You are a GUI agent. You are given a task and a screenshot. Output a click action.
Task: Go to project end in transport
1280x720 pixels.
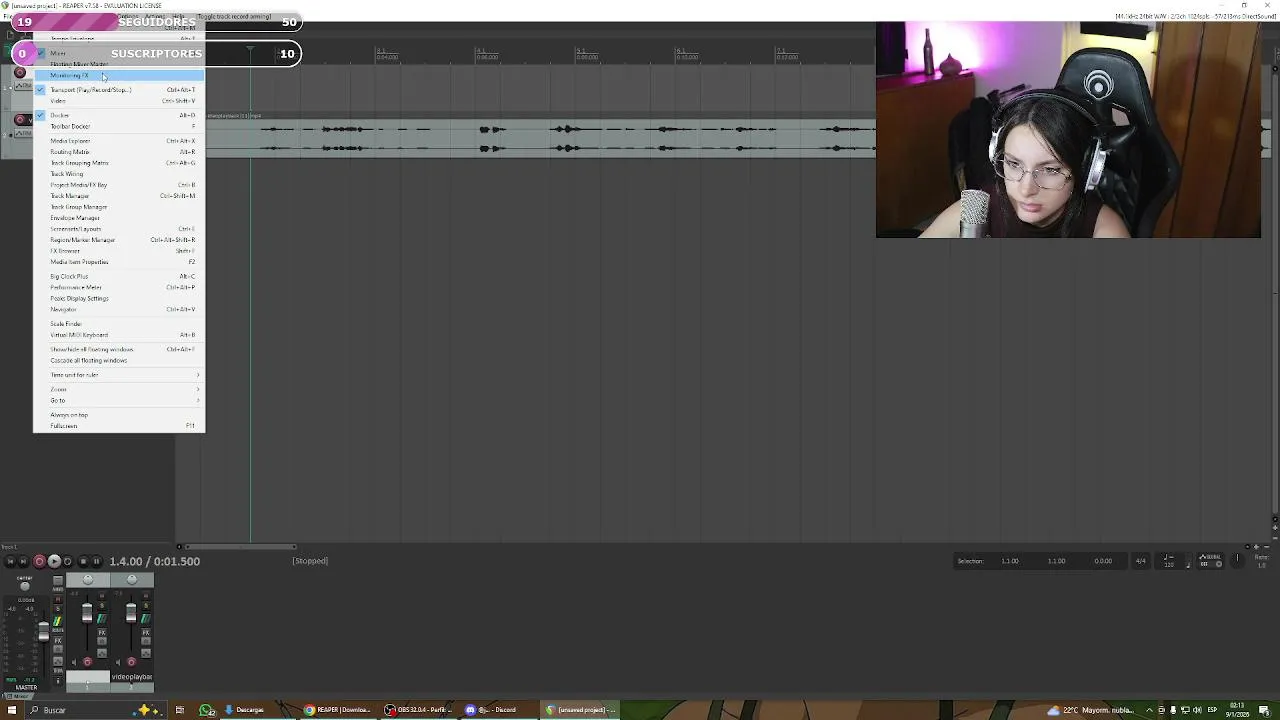point(23,561)
